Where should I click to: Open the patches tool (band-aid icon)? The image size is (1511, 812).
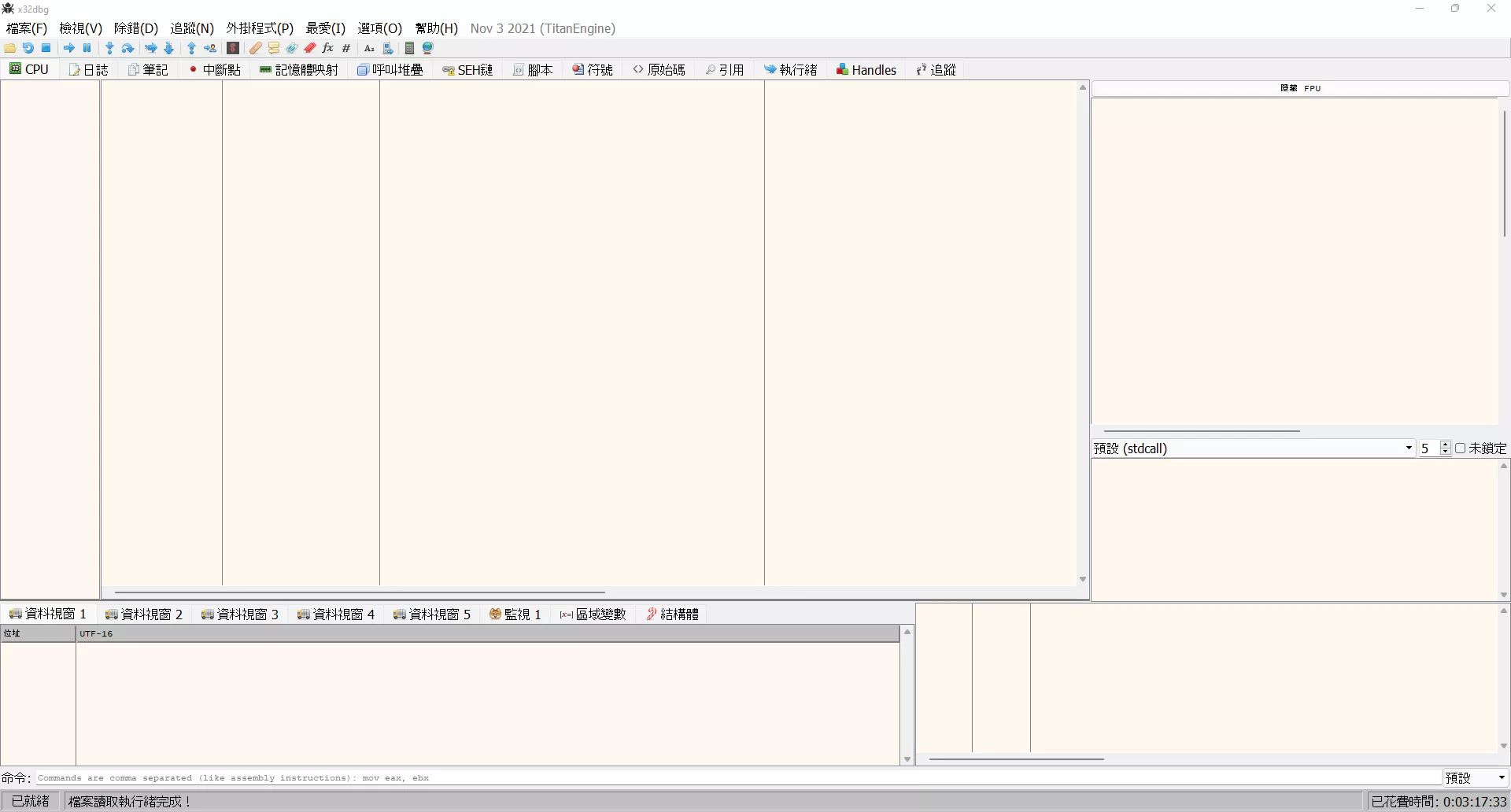click(255, 48)
